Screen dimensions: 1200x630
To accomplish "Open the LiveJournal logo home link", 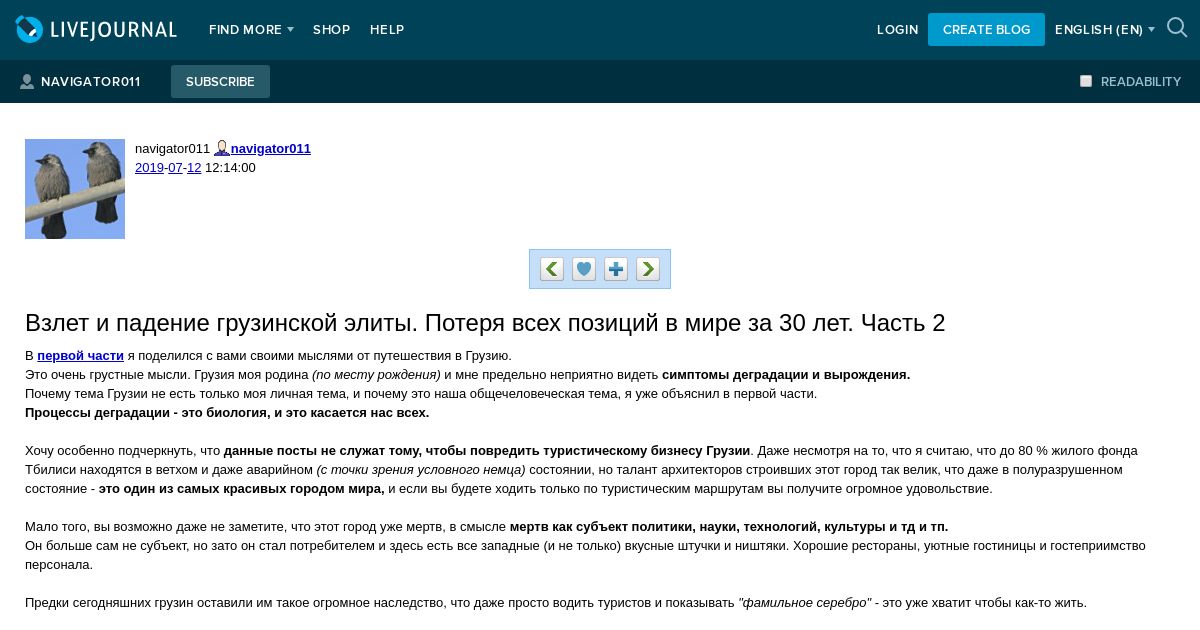I will click(96, 29).
